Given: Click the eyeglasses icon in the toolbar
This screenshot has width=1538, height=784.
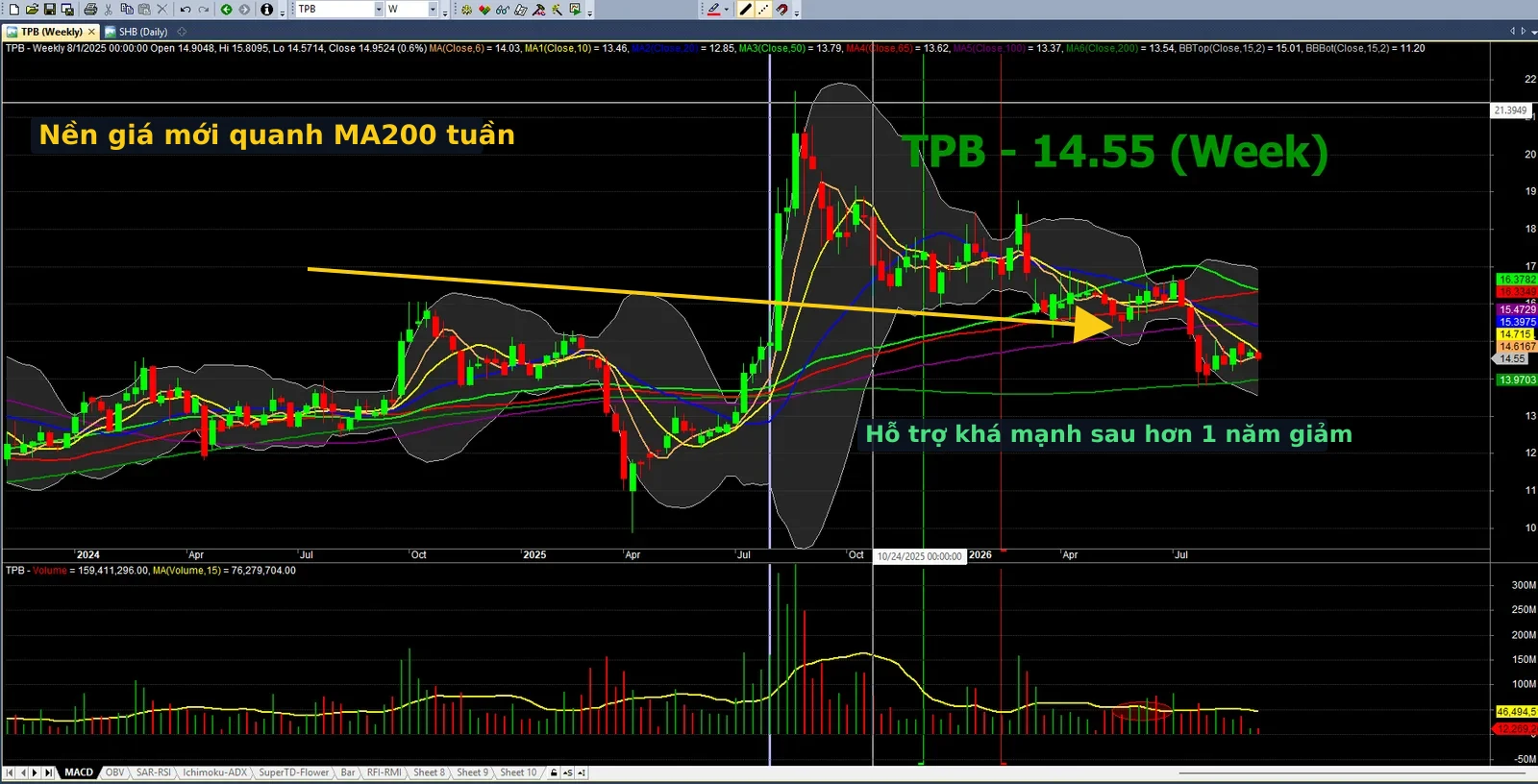Looking at the screenshot, I should [x=503, y=10].
